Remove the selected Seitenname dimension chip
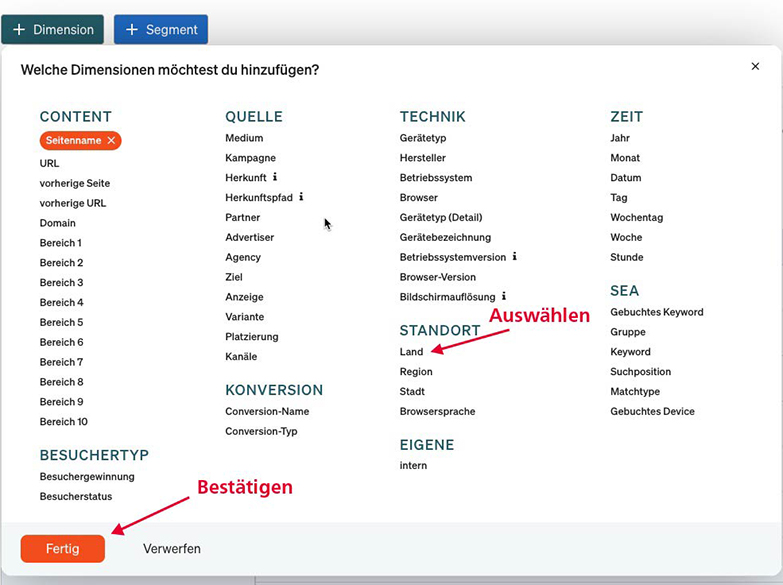The image size is (783, 585). [x=111, y=140]
